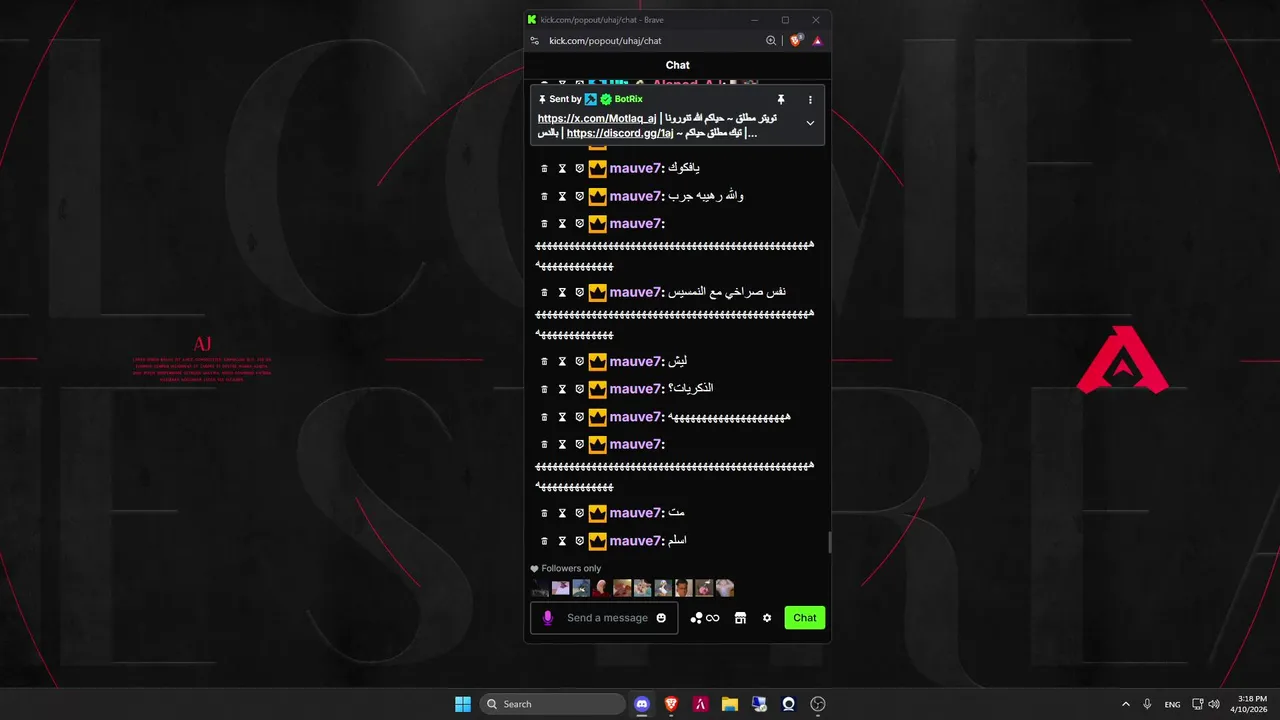Send message with green Chat button
This screenshot has height=720, width=1280.
(x=805, y=618)
